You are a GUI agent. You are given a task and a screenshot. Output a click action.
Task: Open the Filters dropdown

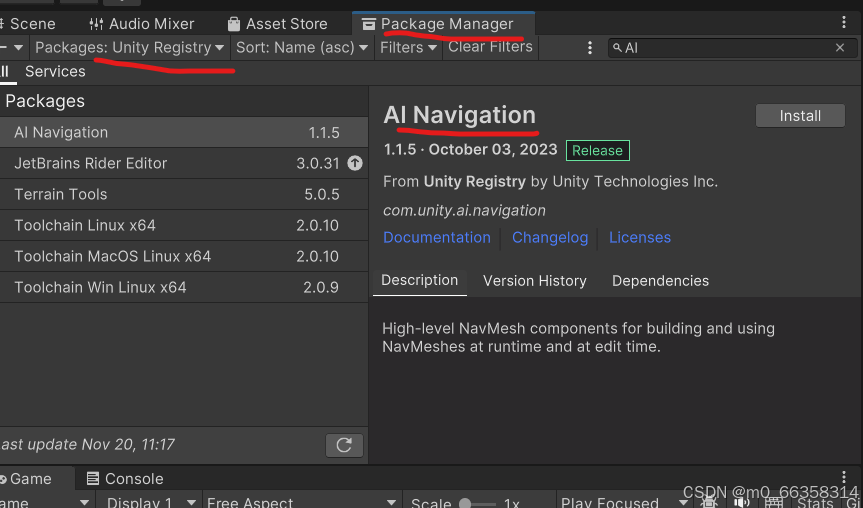click(x=408, y=47)
